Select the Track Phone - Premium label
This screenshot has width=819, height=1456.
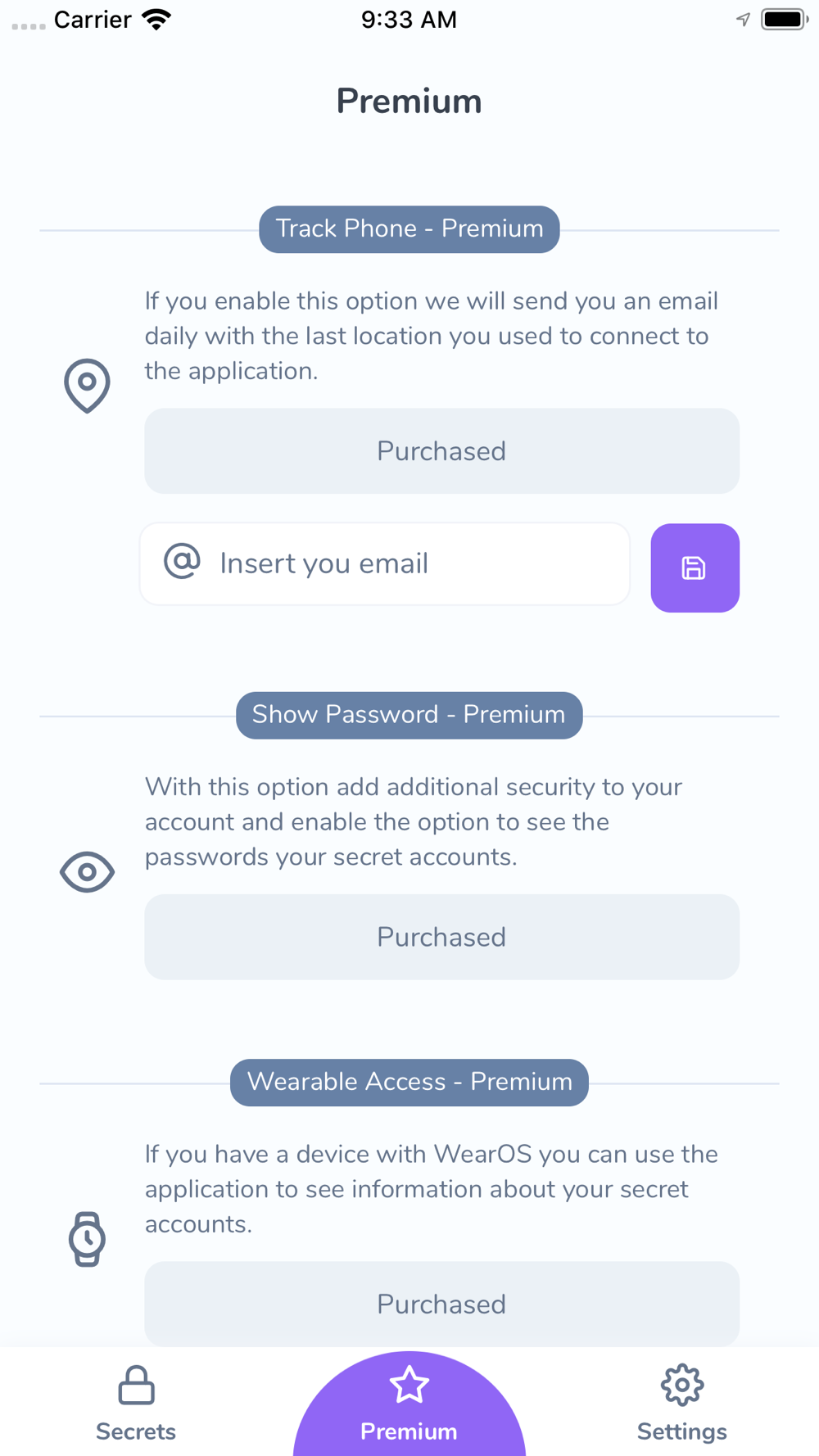pos(409,229)
